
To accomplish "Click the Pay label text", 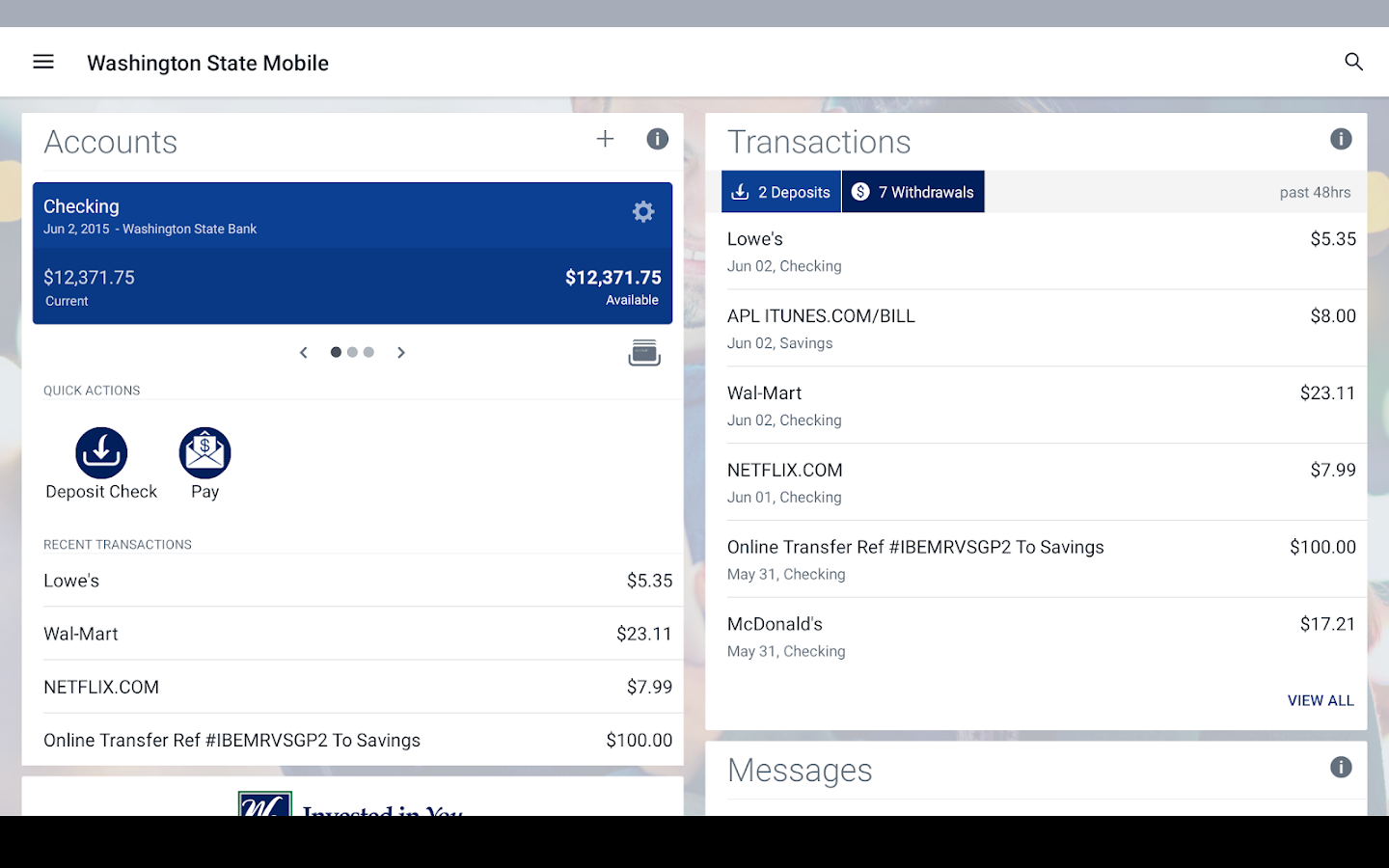I will click(204, 492).
